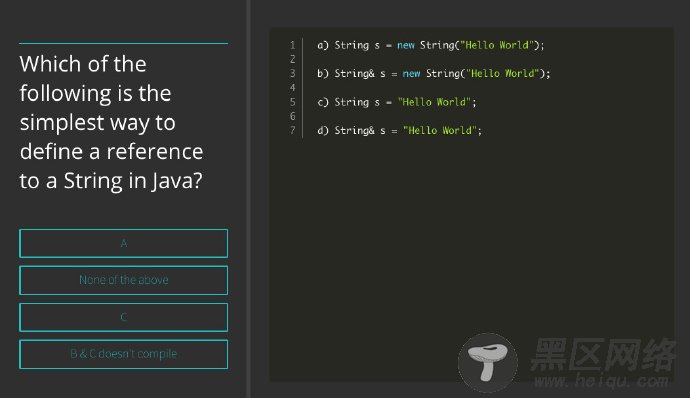This screenshot has height=398, width=690.
Task: Click code line b) String& with new
Action: pos(434,74)
